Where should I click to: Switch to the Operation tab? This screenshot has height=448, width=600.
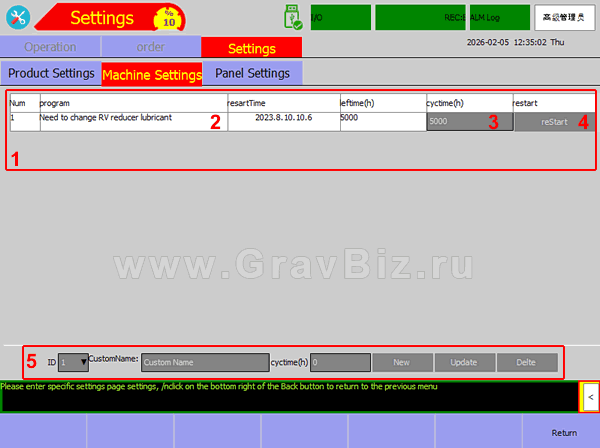50,48
